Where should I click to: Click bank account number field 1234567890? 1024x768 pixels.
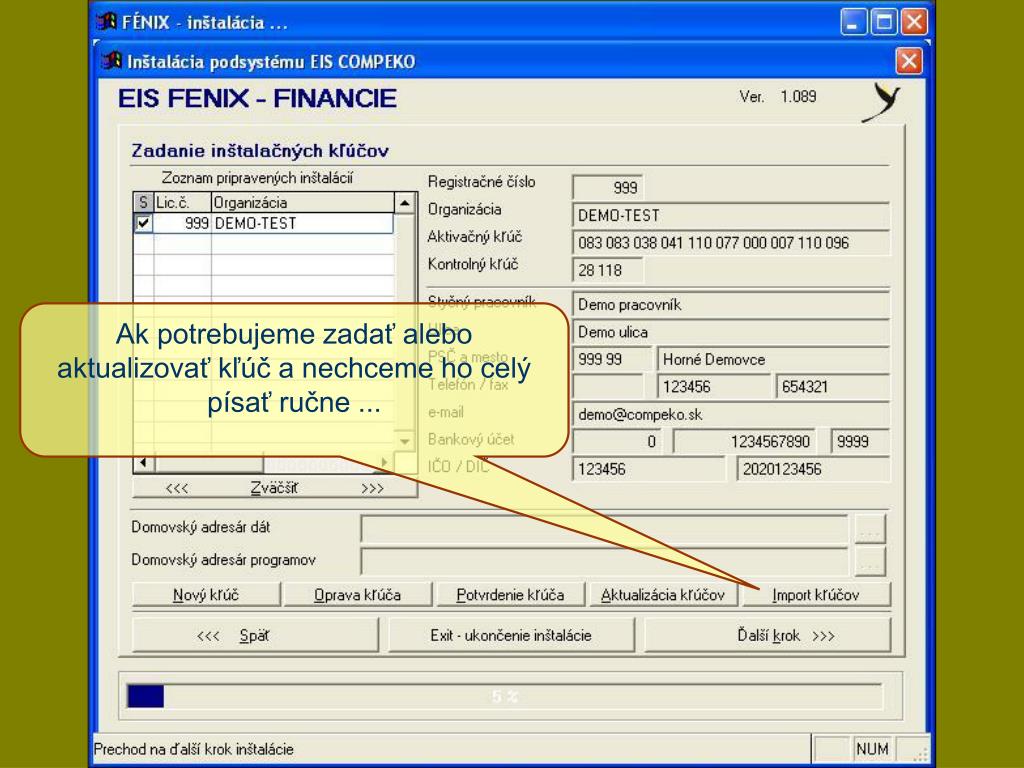744,441
